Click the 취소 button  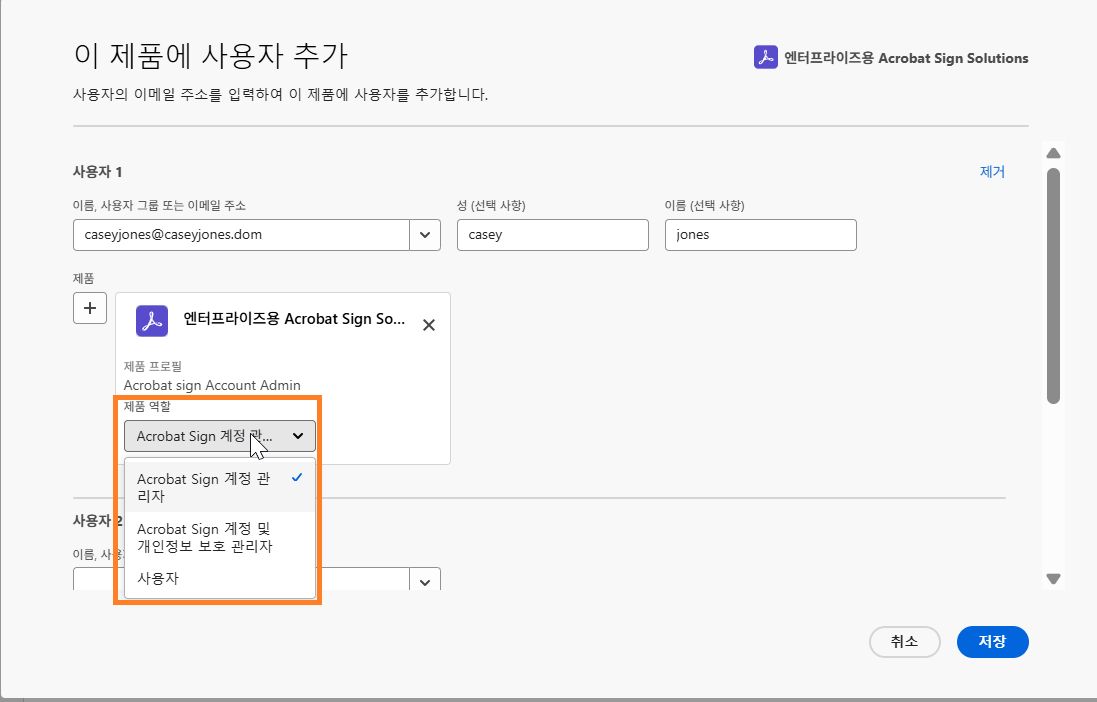(904, 642)
